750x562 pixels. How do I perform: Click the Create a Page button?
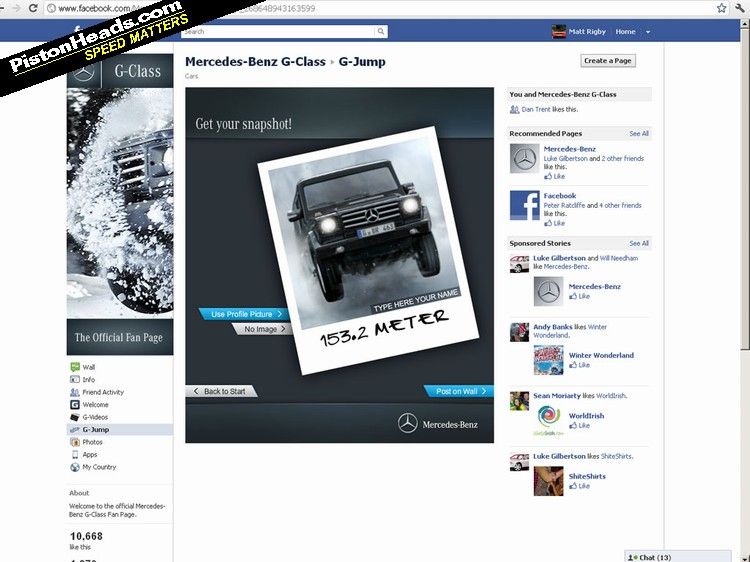[607, 61]
